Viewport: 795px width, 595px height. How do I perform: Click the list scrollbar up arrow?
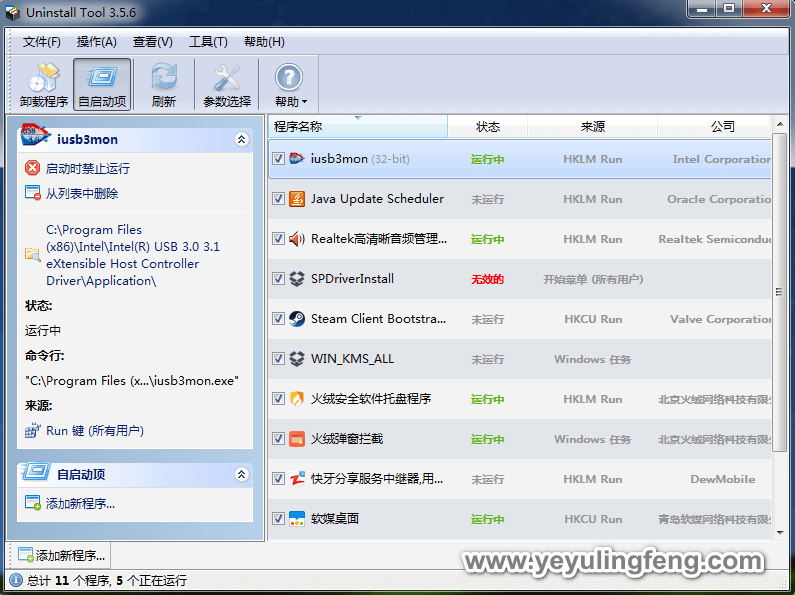point(780,124)
